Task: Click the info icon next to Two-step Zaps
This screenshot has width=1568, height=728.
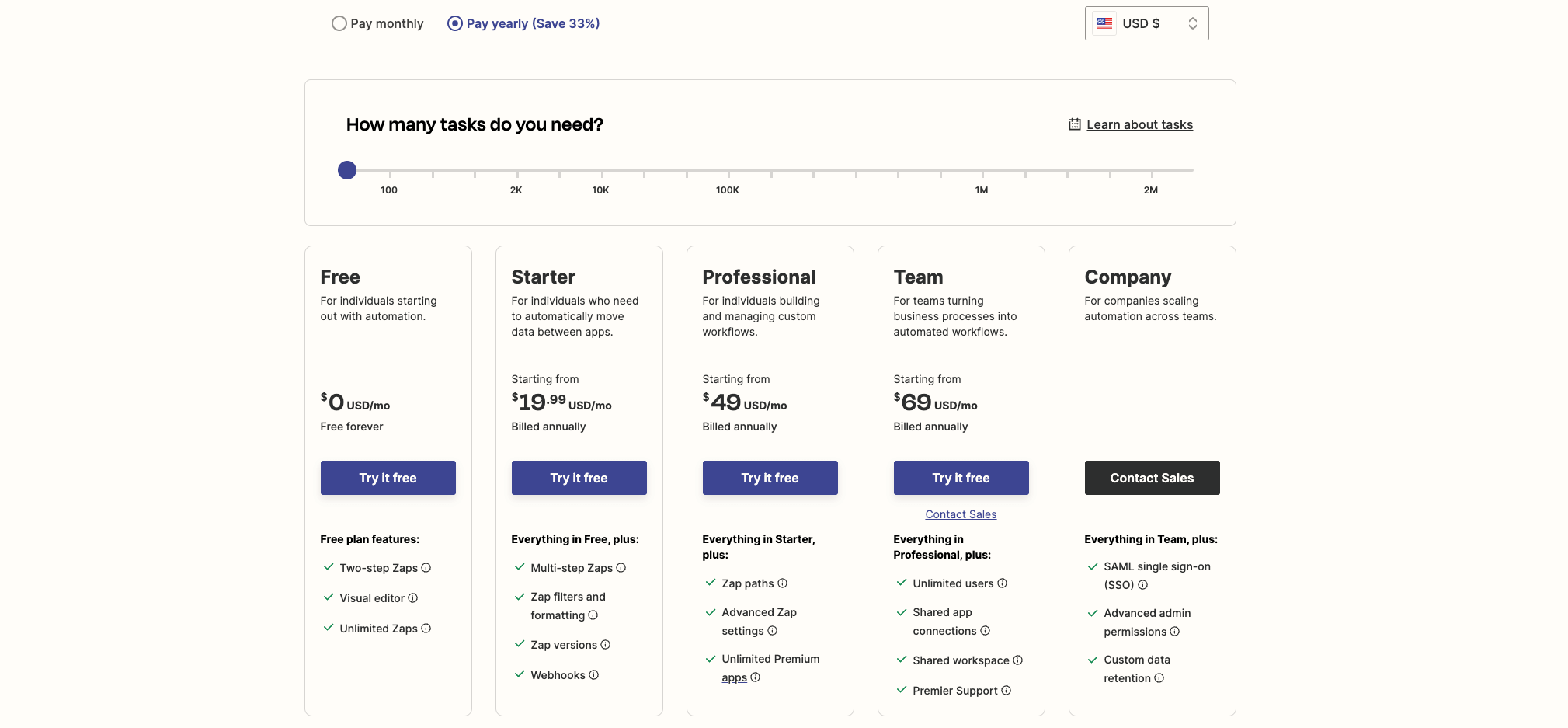Action: point(426,568)
